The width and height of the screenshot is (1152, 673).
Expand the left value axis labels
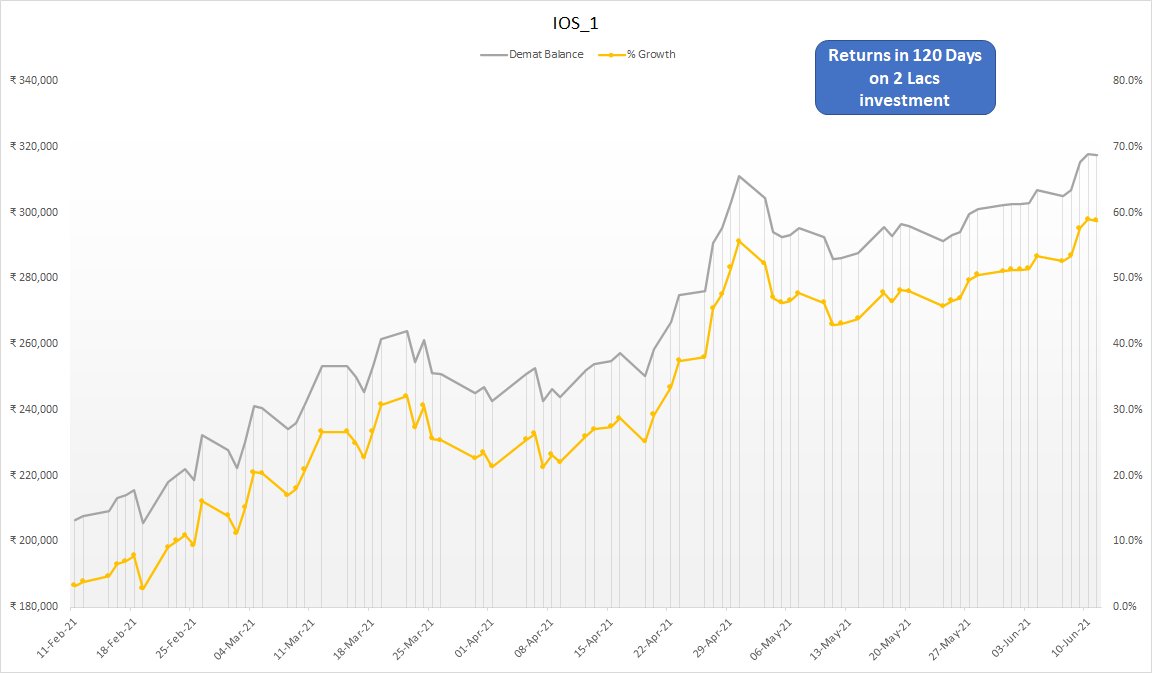pyautogui.click(x=35, y=342)
